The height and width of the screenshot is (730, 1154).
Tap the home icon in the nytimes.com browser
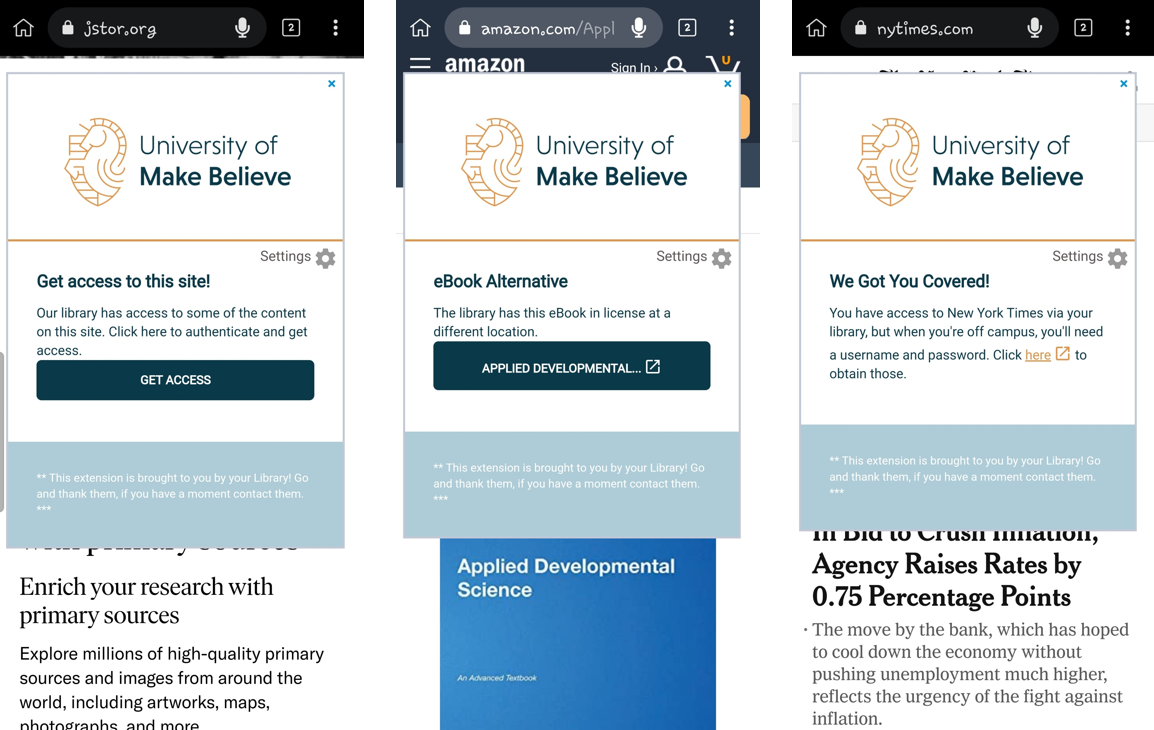tap(816, 28)
